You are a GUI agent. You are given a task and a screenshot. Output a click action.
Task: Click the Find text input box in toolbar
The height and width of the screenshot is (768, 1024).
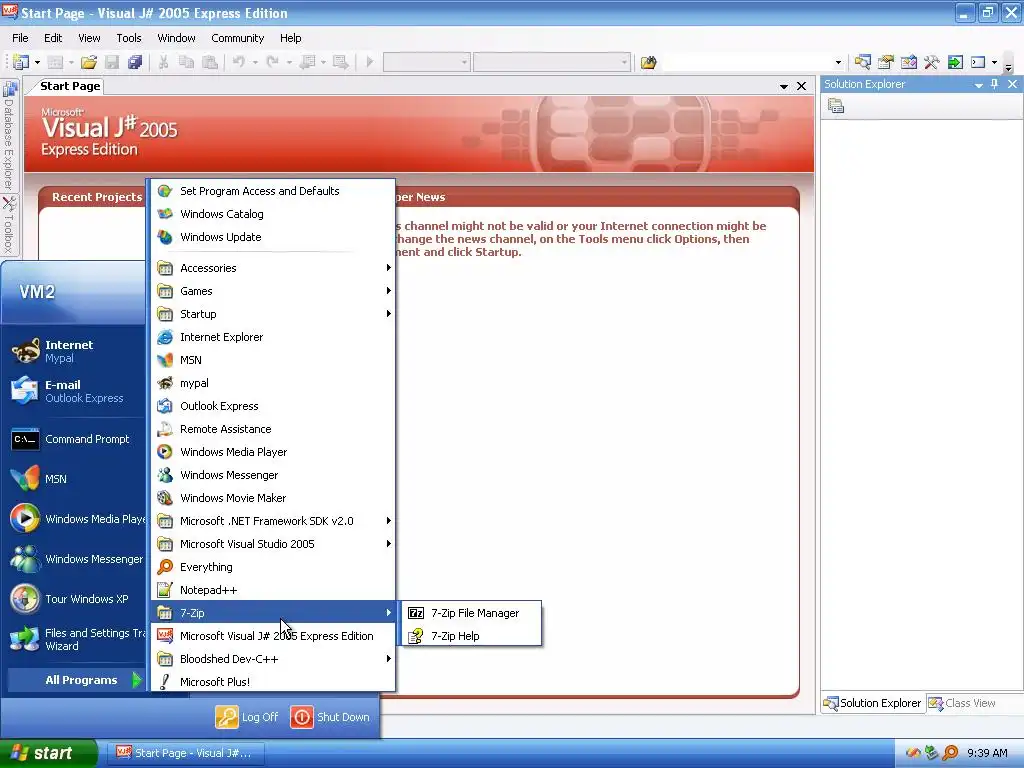click(748, 63)
